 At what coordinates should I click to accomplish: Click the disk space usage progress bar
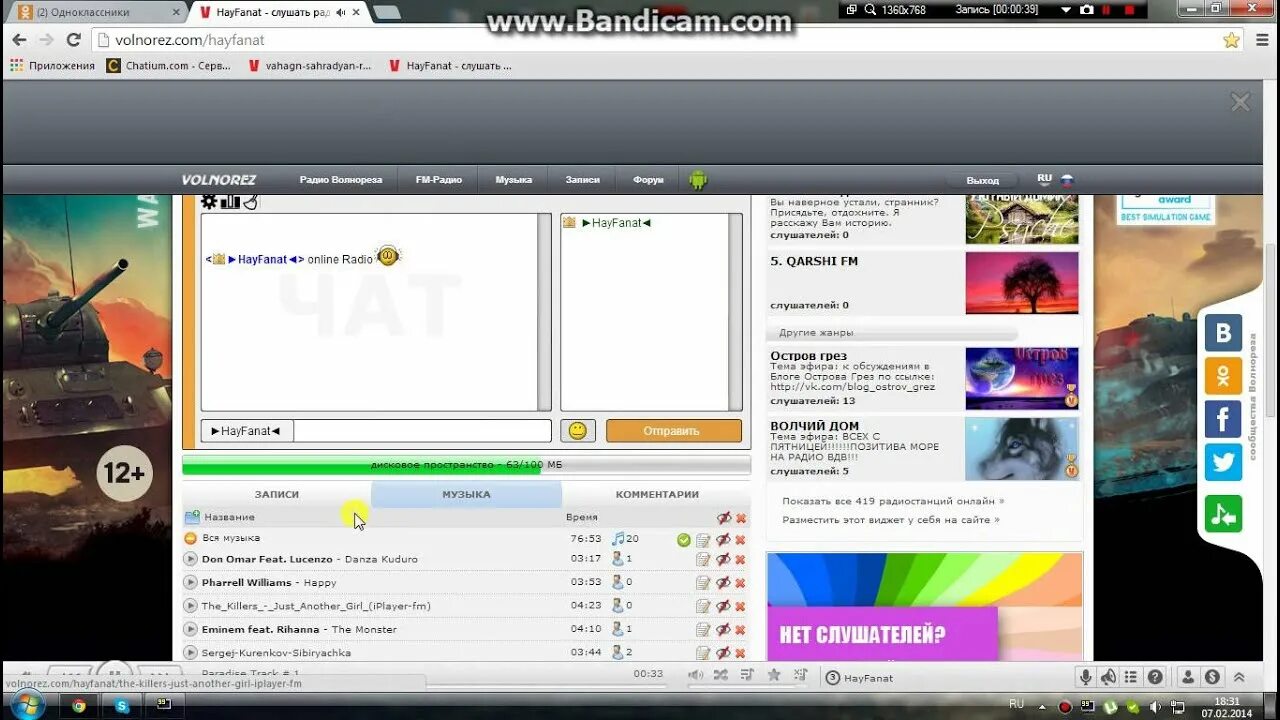click(x=466, y=465)
